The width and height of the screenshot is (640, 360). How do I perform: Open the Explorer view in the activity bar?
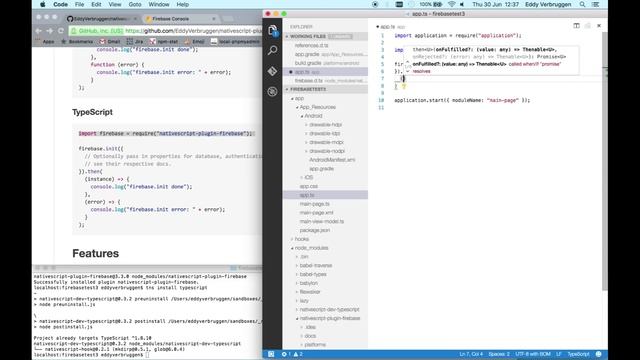point(273,30)
